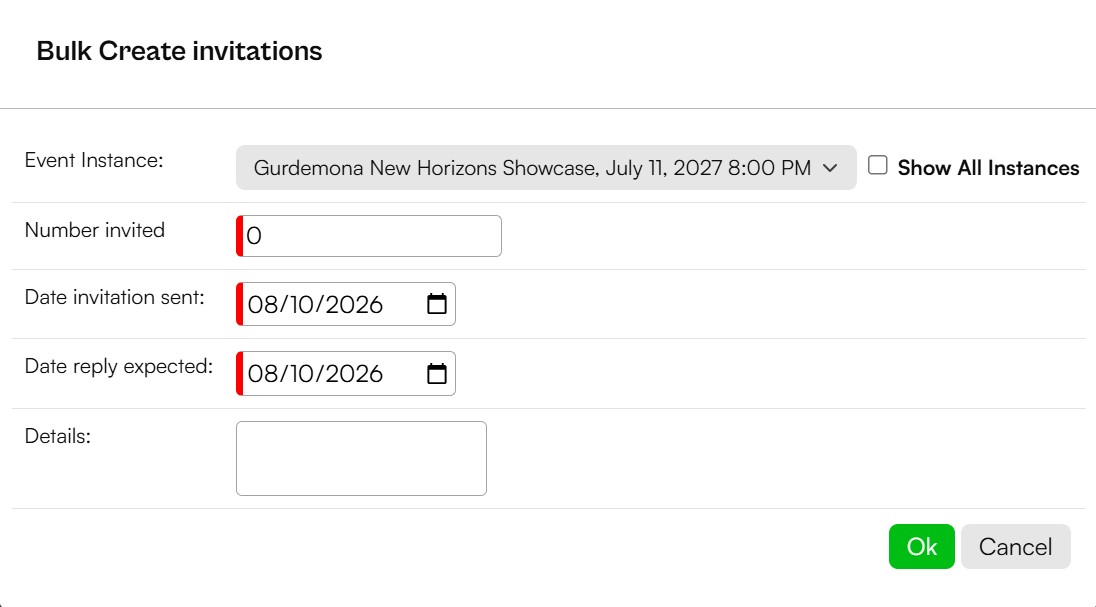Viewport: 1096px width, 607px height.
Task: Confirm with the green Ok button
Action: click(x=921, y=546)
